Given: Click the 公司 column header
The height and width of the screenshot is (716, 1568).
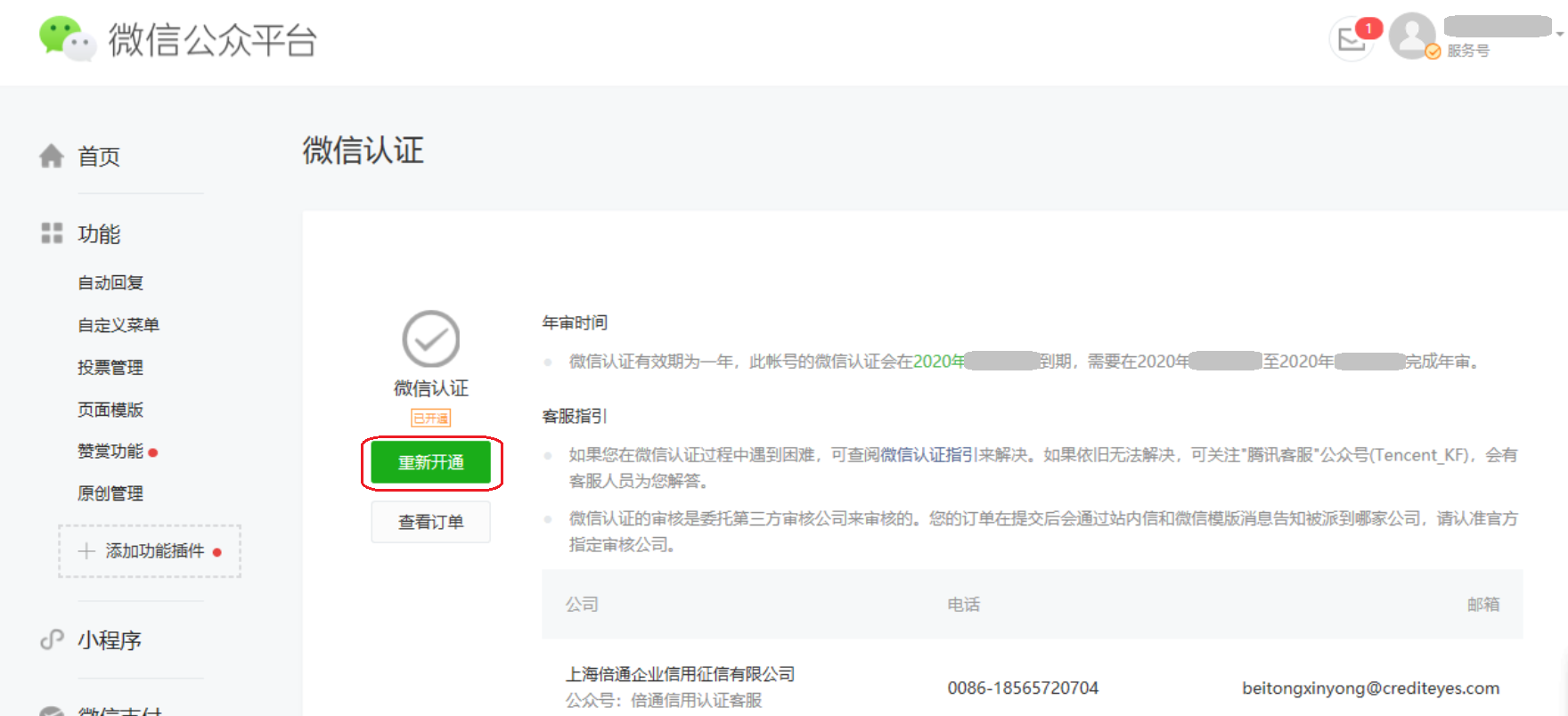Looking at the screenshot, I should click(582, 605).
